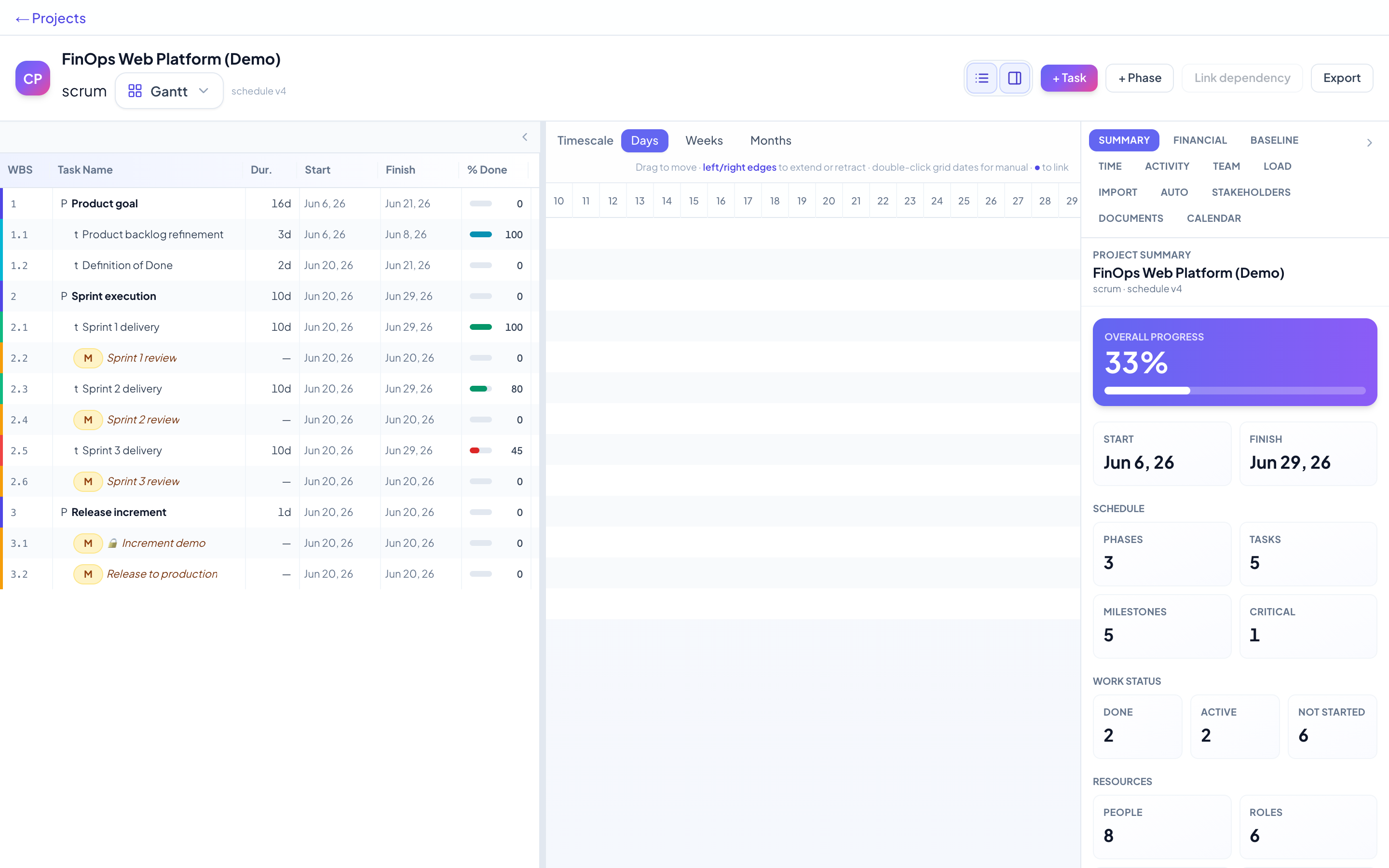1389x868 pixels.
Task: Open the LOAD tab
Action: (1277, 166)
